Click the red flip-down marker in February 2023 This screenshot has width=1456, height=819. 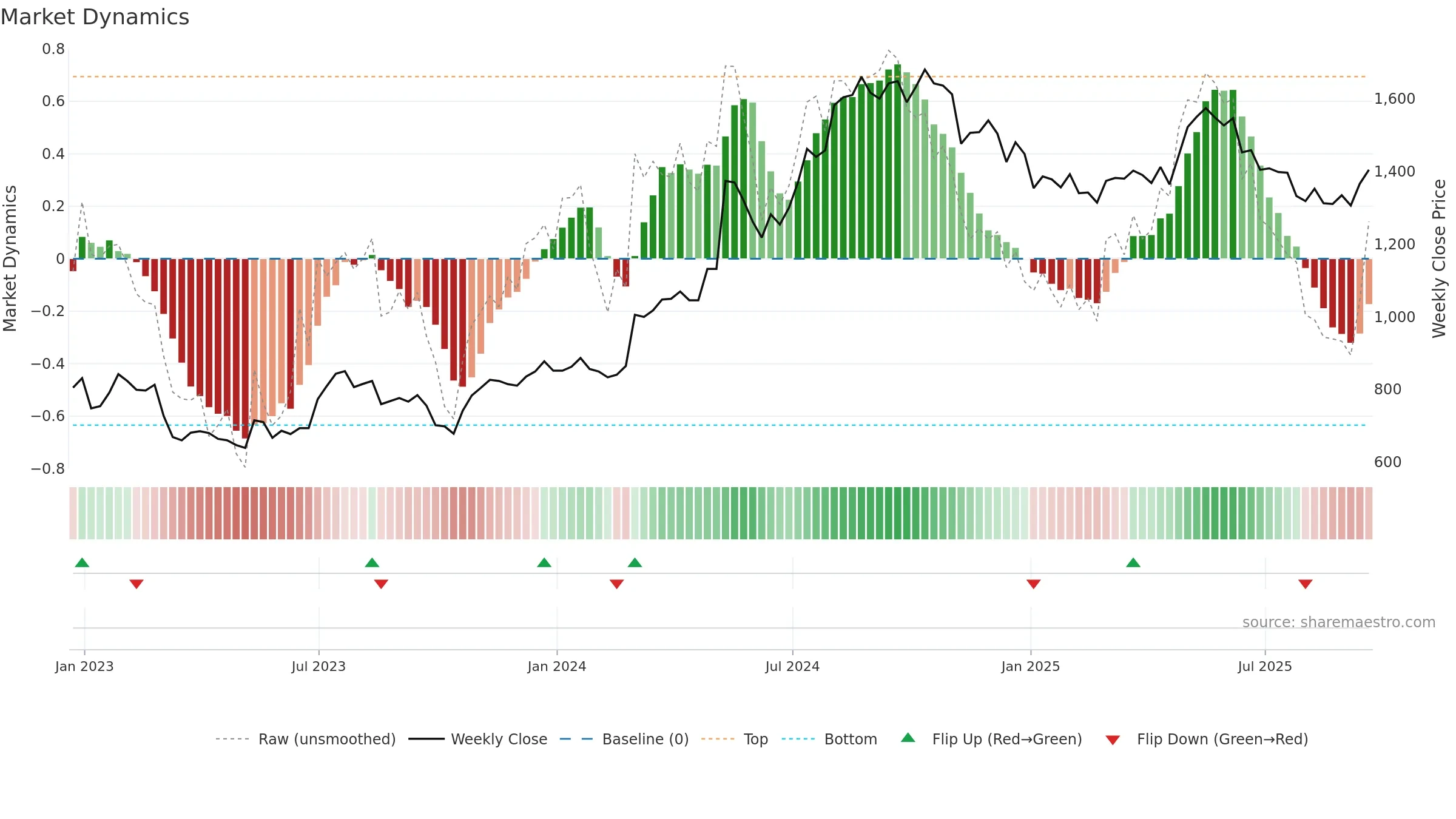point(136,584)
